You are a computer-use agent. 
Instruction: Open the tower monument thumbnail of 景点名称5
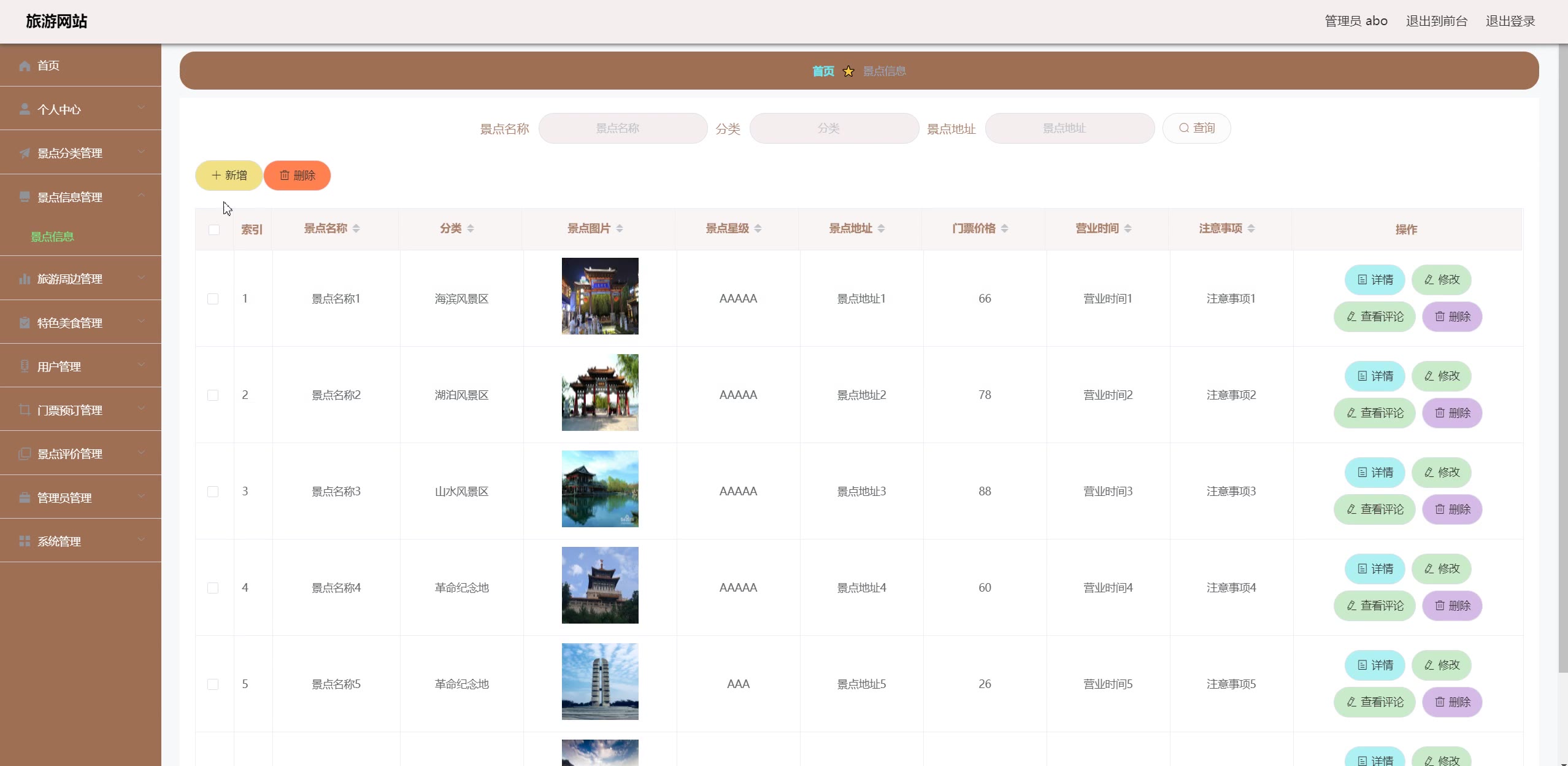600,681
